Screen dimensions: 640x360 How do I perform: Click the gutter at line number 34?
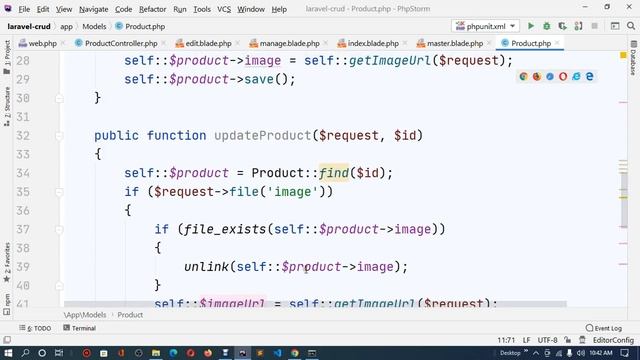coord(23,173)
